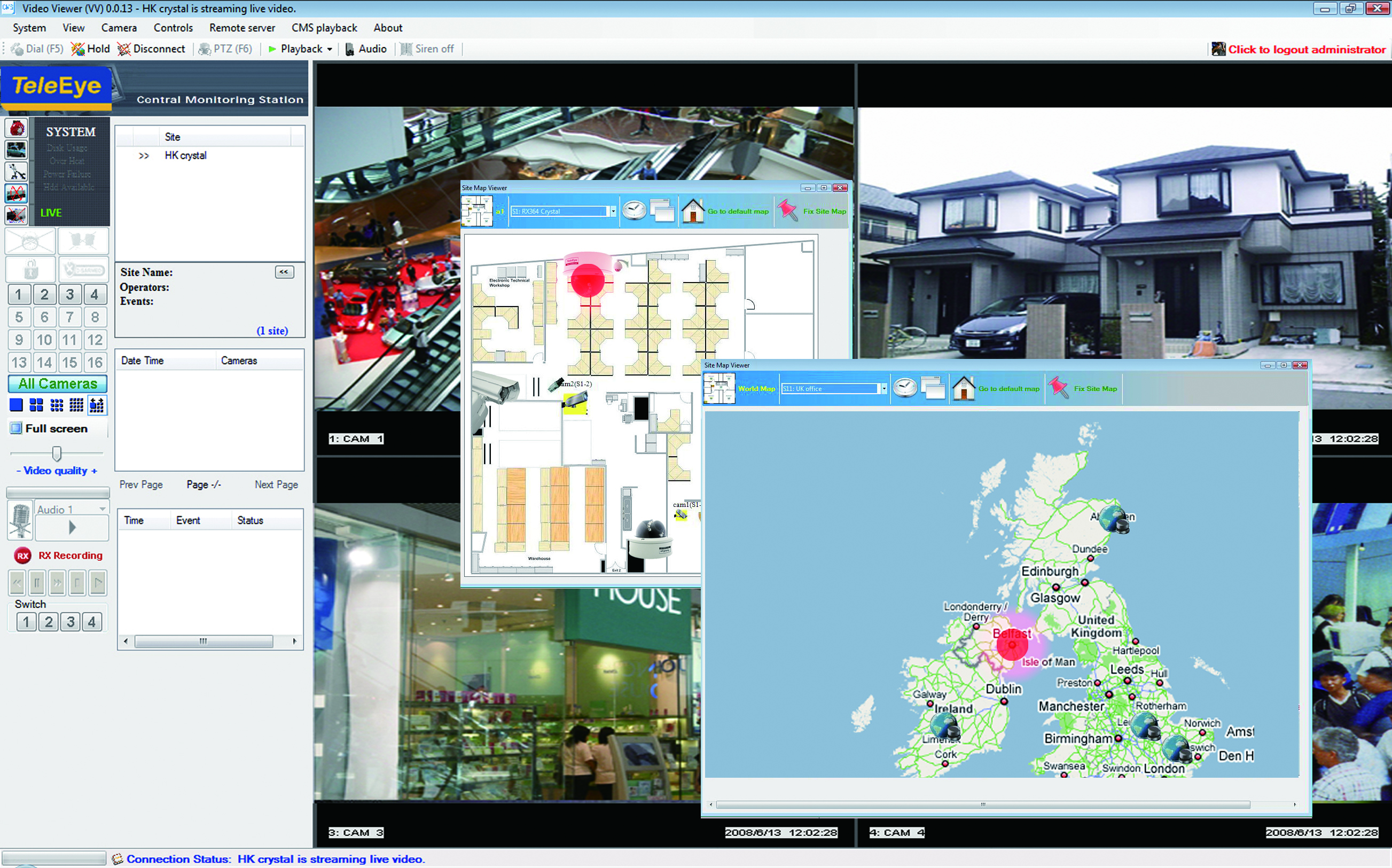The width and height of the screenshot is (1392, 868).
Task: Select HK crystal in the site list
Action: pos(185,155)
